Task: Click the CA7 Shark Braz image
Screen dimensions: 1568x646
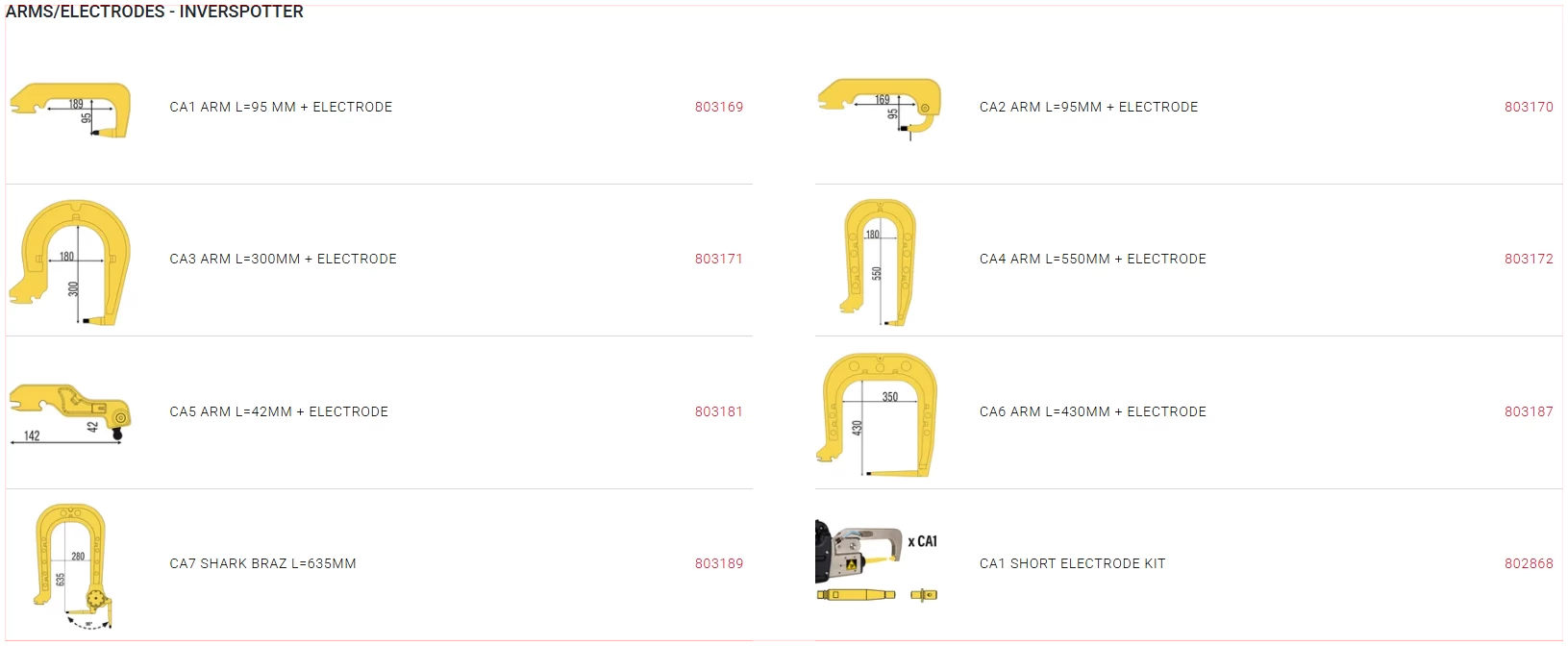Action: coord(70,565)
